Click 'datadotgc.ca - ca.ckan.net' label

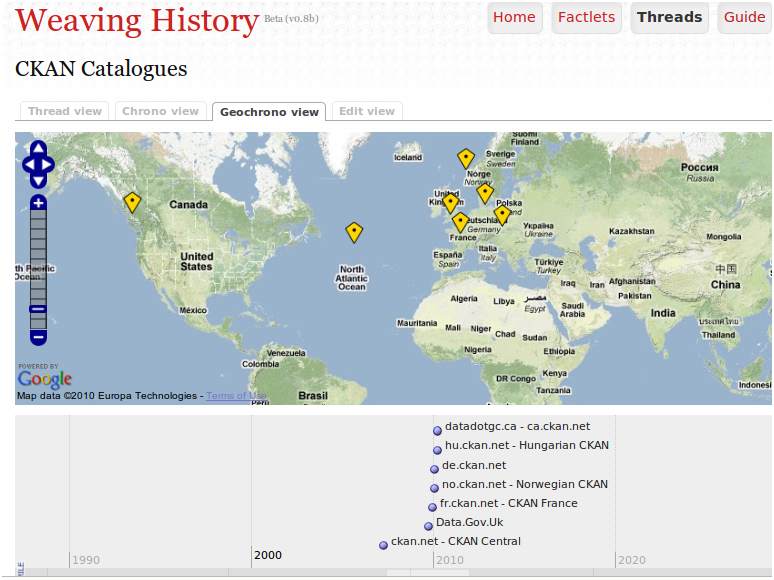click(517, 426)
